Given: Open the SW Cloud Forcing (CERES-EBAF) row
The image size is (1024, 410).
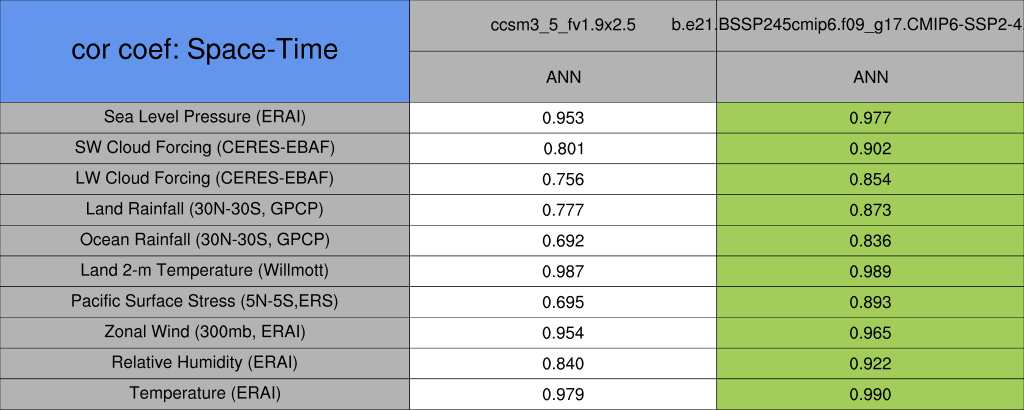Looking at the screenshot, I should [204, 148].
